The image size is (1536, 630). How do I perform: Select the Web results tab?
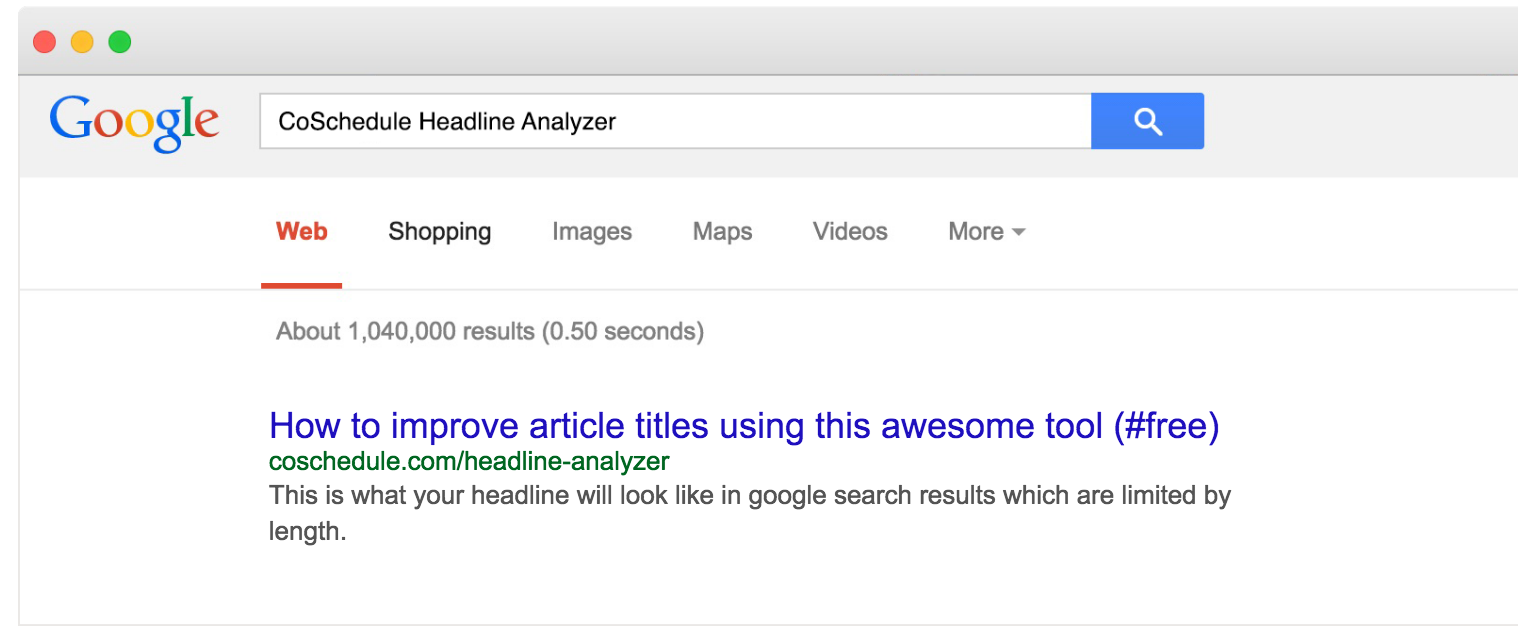click(302, 232)
